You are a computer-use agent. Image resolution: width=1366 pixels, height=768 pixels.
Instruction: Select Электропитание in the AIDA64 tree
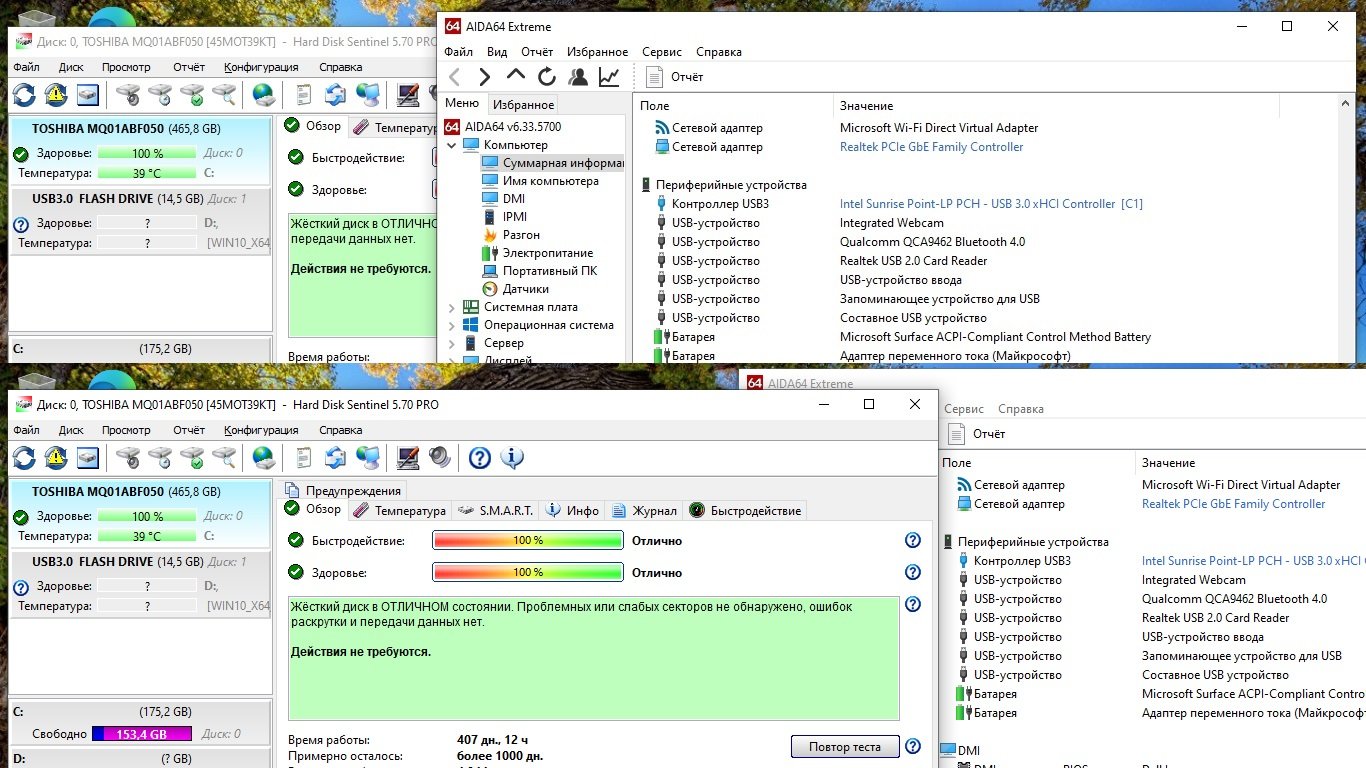point(547,253)
